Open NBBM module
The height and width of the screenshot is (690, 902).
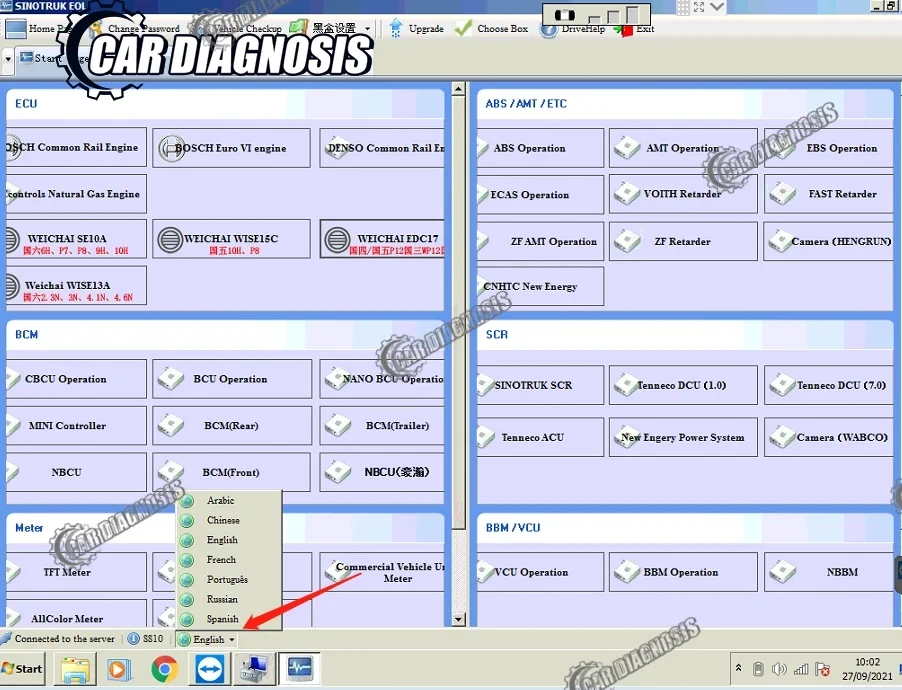coord(829,572)
